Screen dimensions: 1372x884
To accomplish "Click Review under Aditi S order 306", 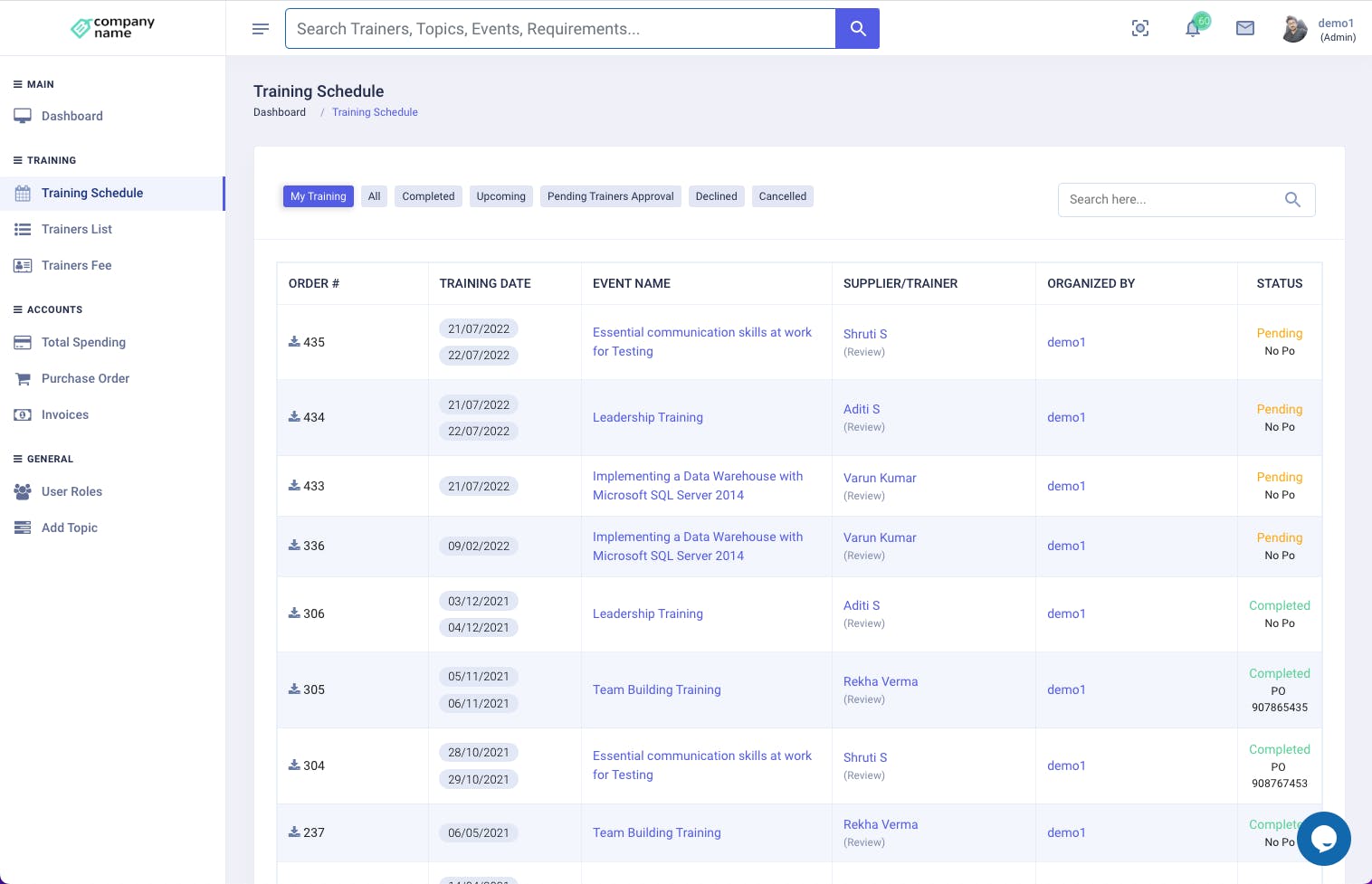I will [864, 623].
